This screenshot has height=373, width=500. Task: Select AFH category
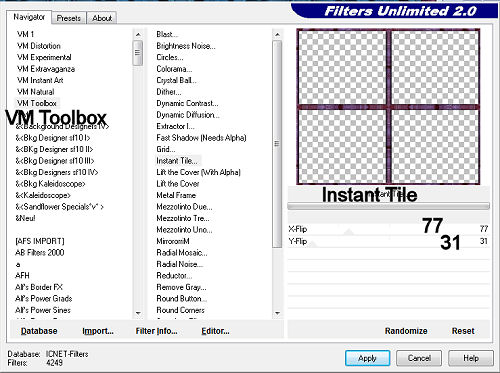click(22, 275)
